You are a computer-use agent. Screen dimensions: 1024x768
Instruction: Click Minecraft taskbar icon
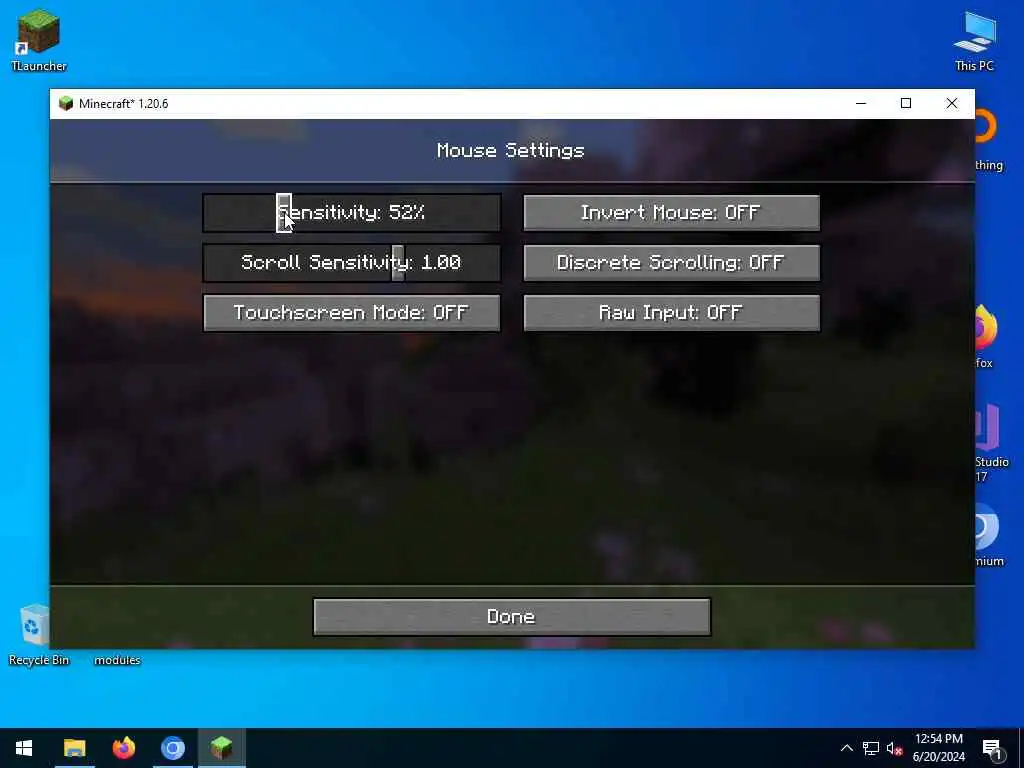221,748
